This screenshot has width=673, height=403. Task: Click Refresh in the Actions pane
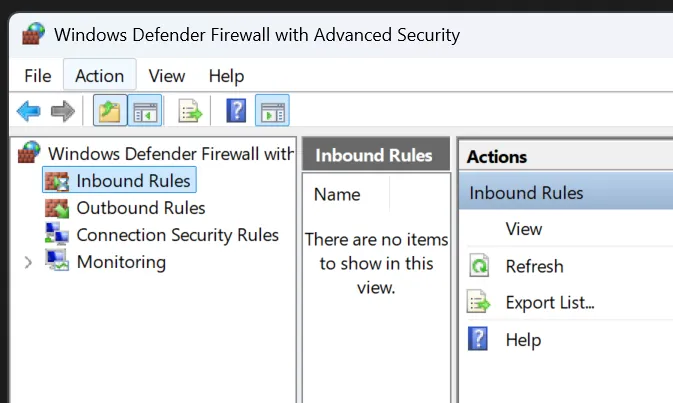pyautogui.click(x=534, y=266)
